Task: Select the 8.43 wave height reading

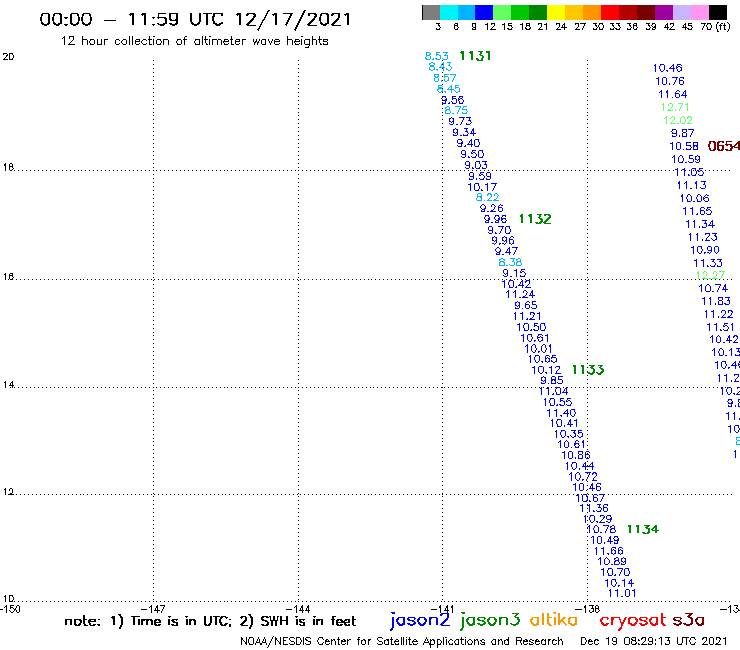Action: click(x=440, y=67)
